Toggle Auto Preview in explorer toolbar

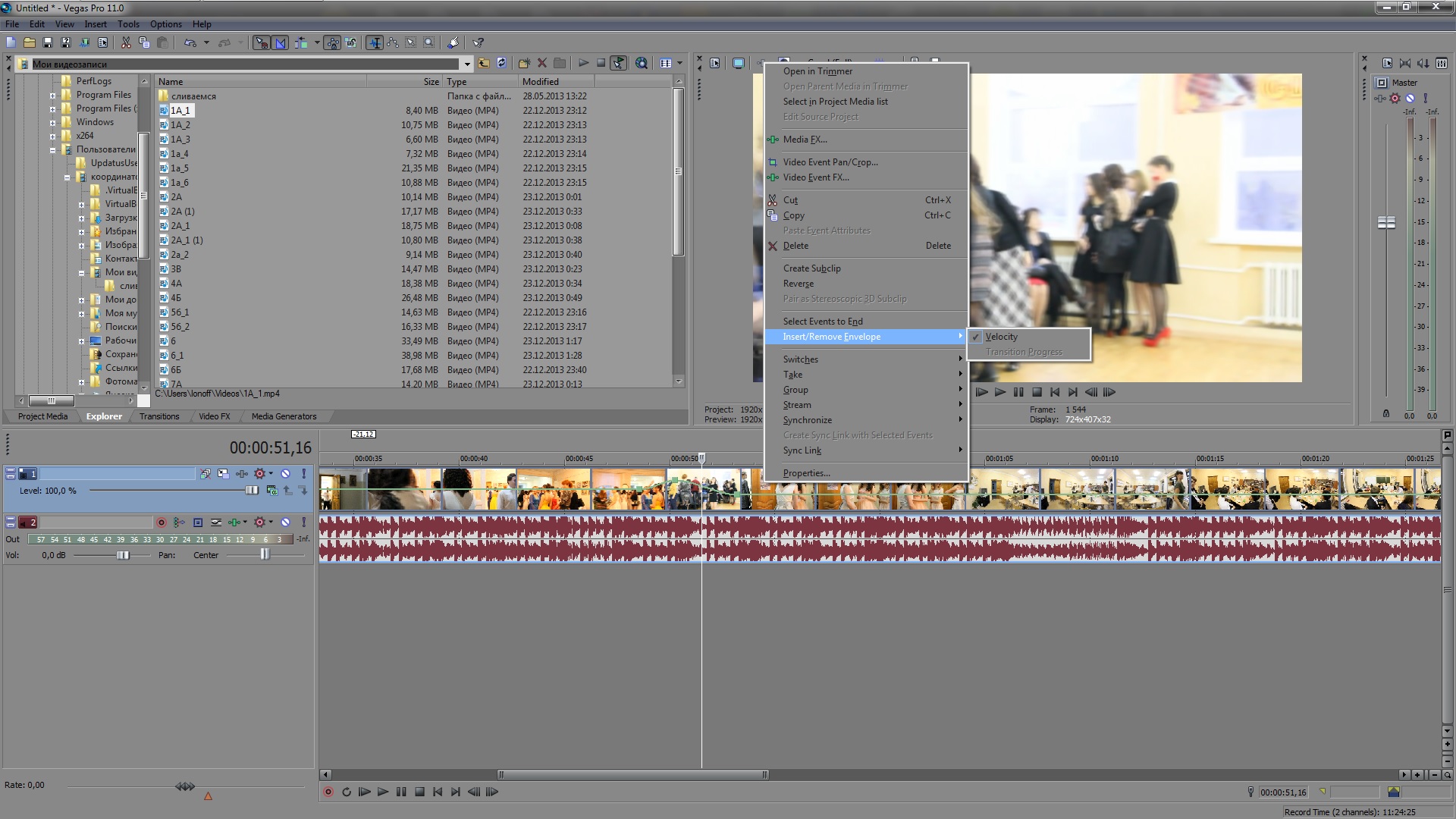point(619,64)
